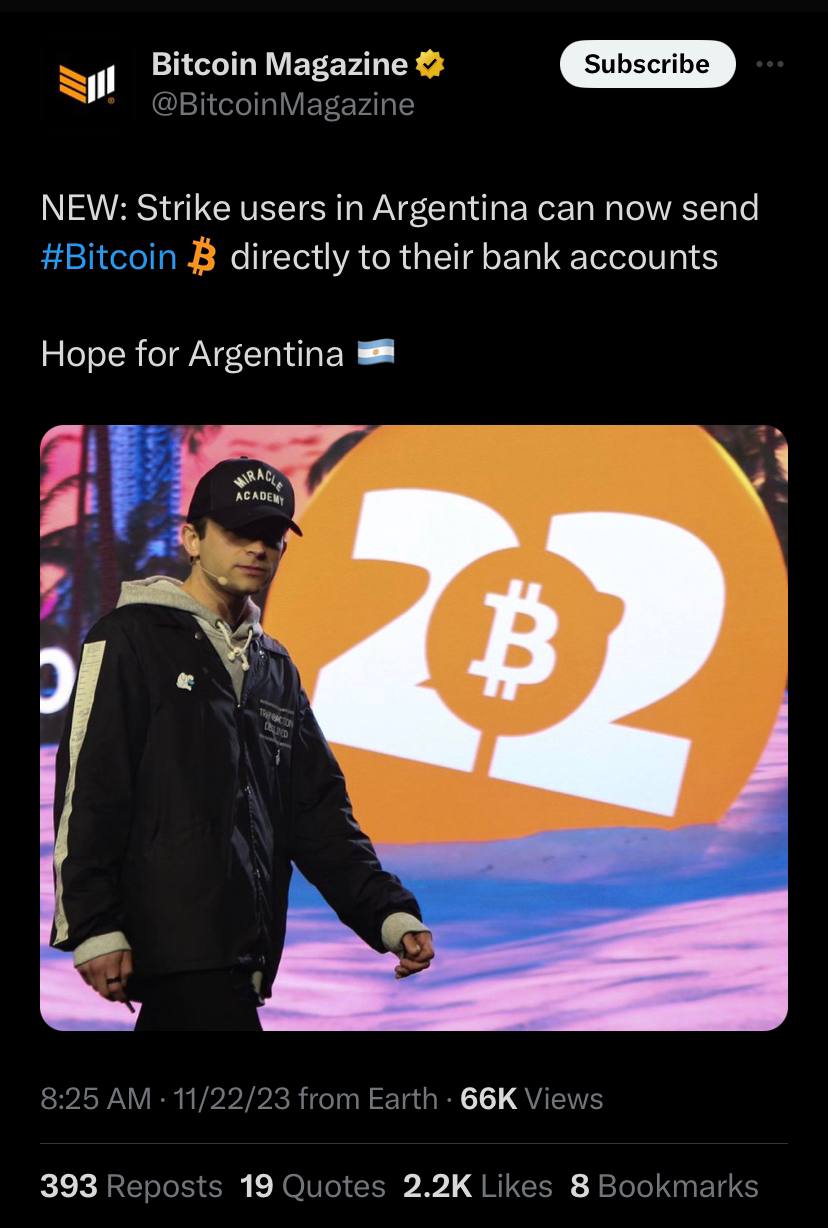Click the 66K Views counter
The width and height of the screenshot is (828, 1228).
pos(532,1099)
